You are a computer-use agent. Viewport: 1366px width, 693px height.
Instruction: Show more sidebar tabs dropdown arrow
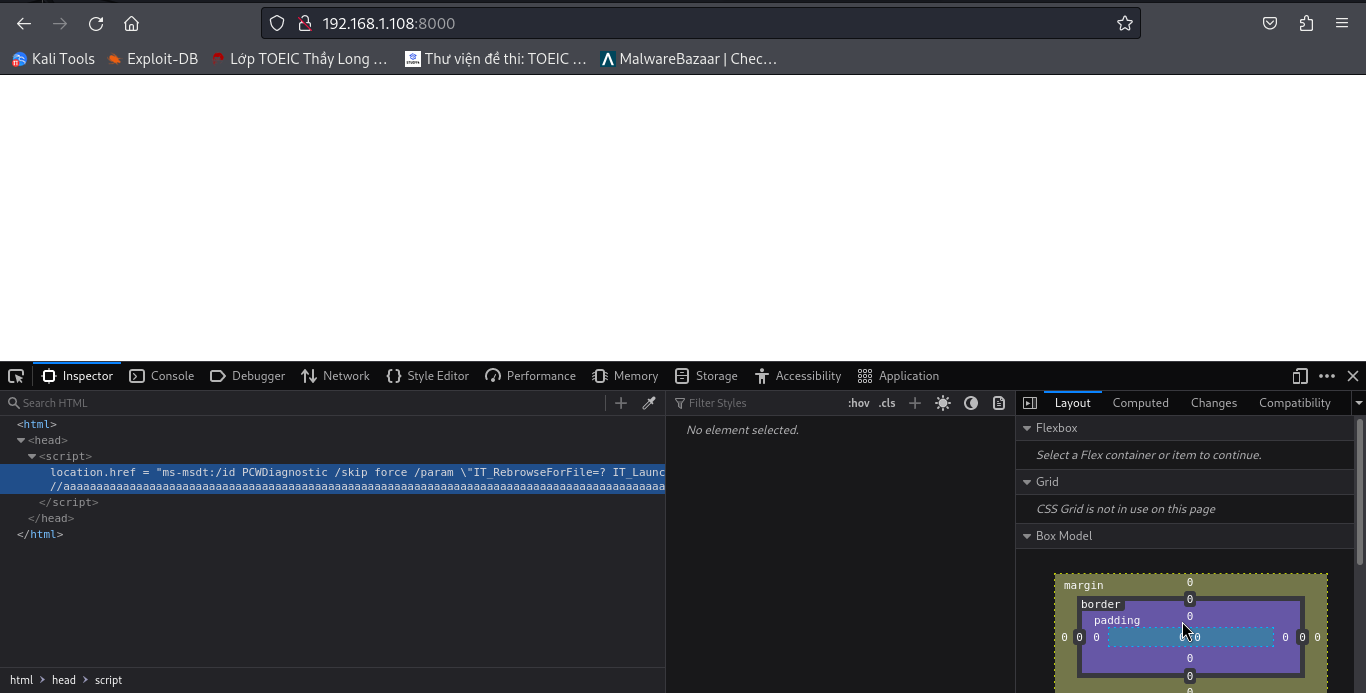(x=1358, y=403)
